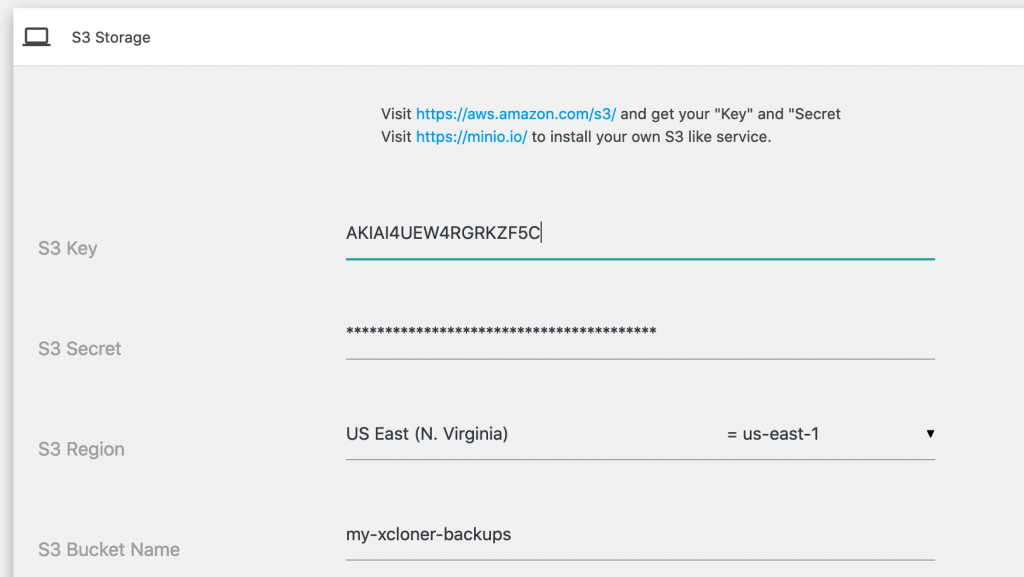Click the my-xcloner-backups bucket name field
1024x577 pixels.
tap(640, 535)
